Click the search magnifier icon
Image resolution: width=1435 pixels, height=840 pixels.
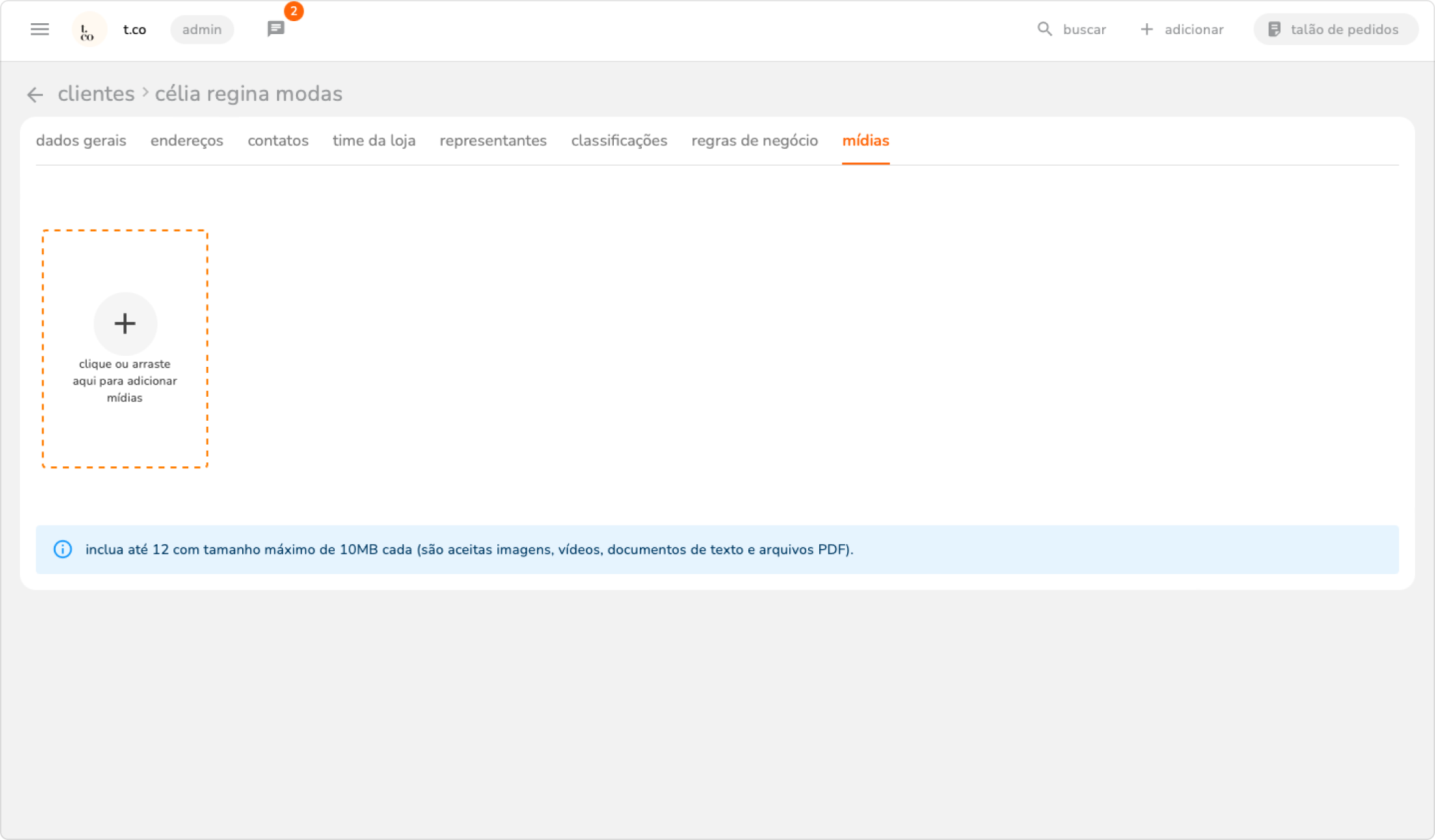(x=1044, y=29)
